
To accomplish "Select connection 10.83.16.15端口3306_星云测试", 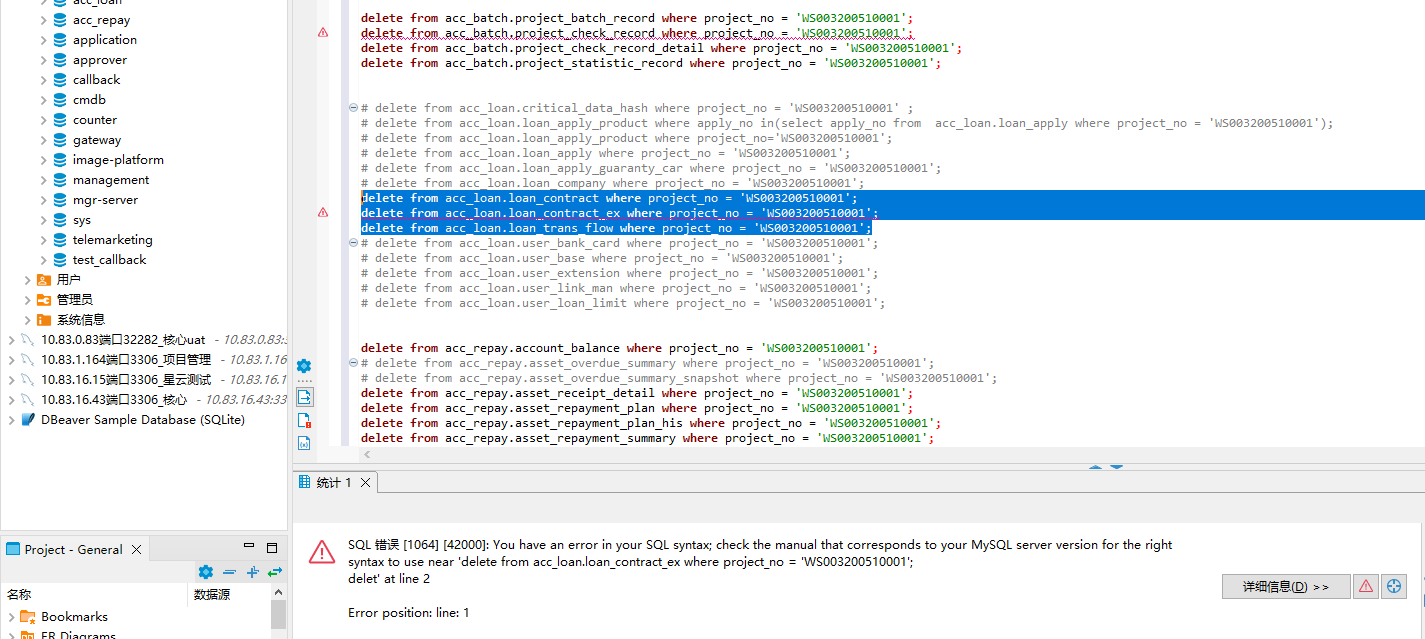I will point(126,380).
